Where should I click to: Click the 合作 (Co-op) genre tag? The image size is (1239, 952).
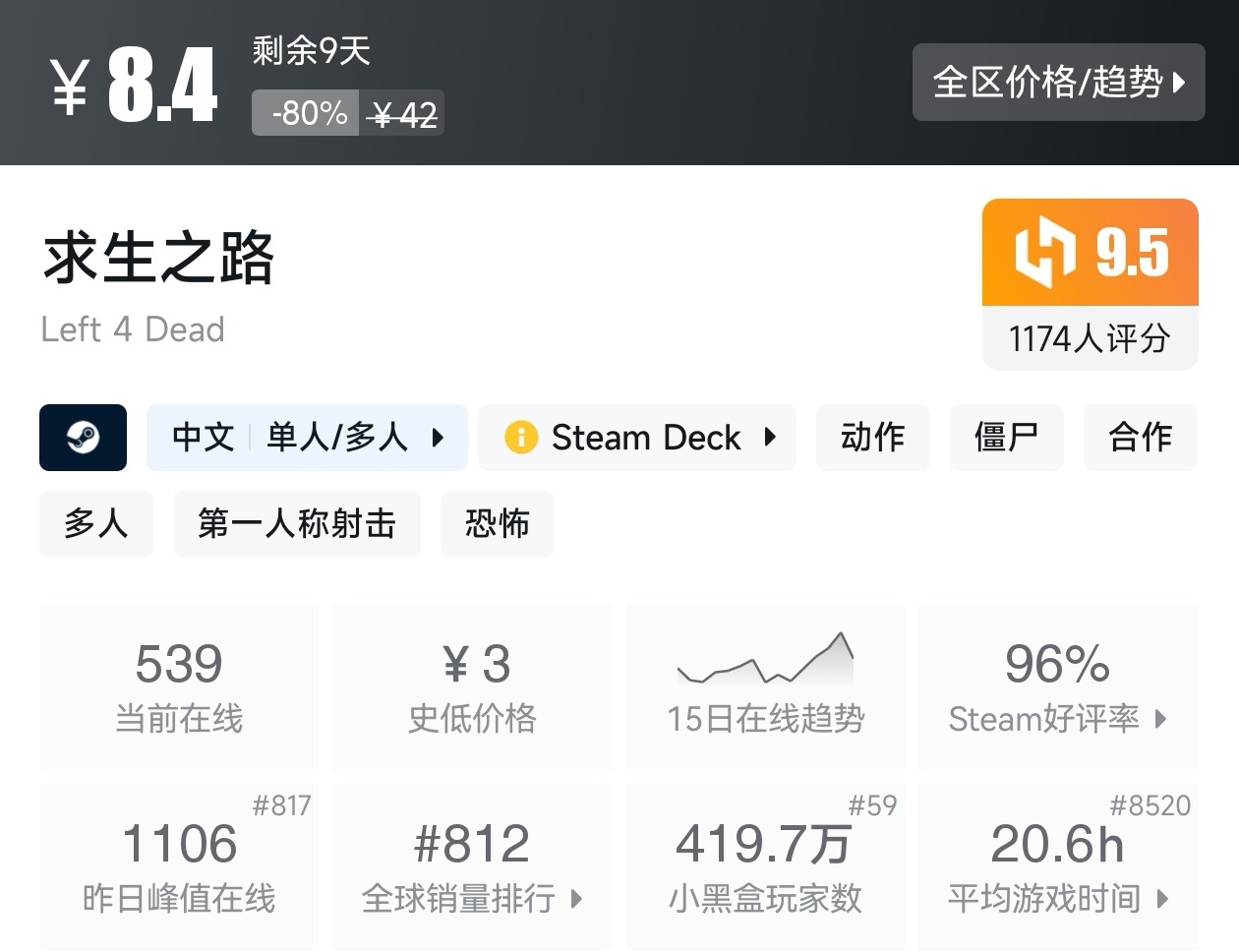click(1140, 437)
